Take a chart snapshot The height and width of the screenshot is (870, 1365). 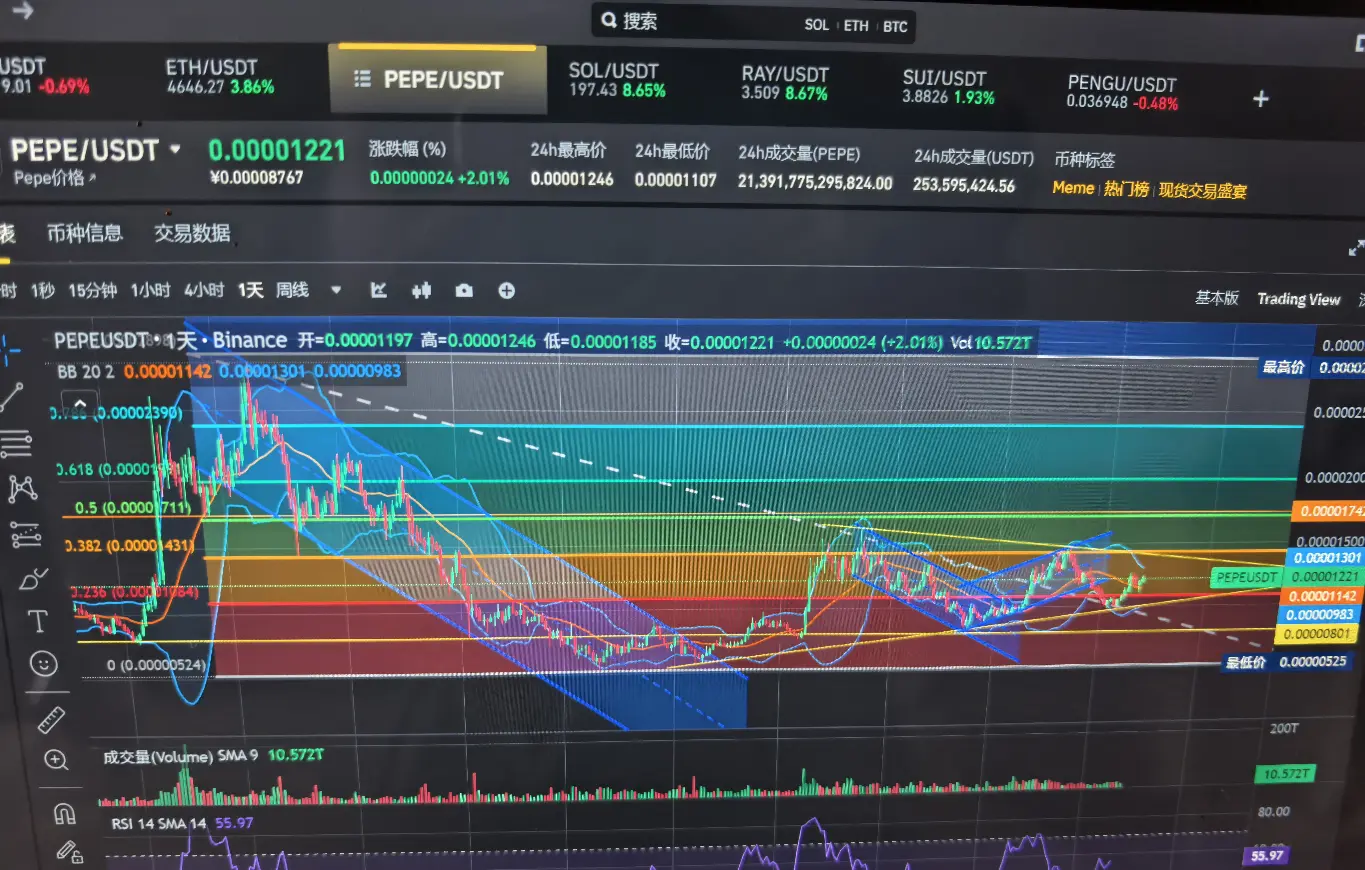click(x=464, y=291)
